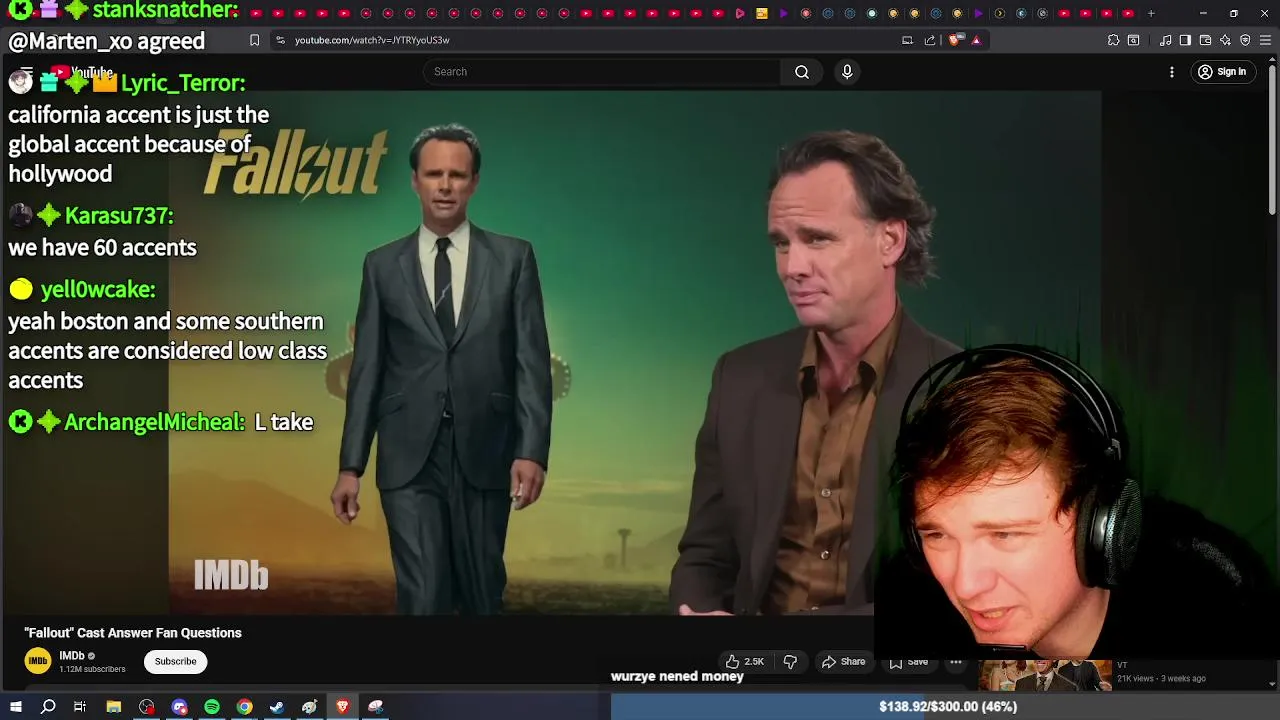Switch to the last red YouTube tab

click(1128, 13)
